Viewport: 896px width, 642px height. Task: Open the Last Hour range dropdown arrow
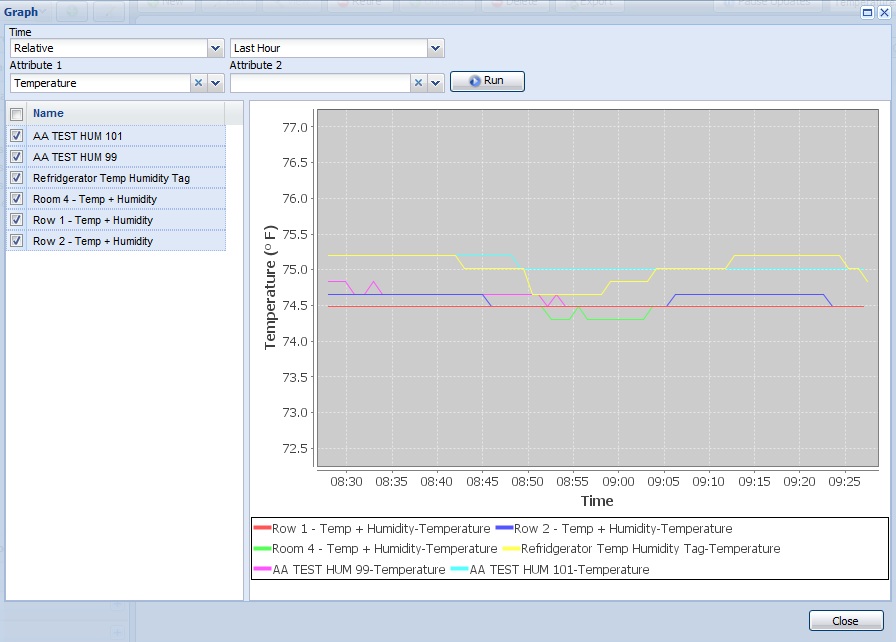pos(435,48)
